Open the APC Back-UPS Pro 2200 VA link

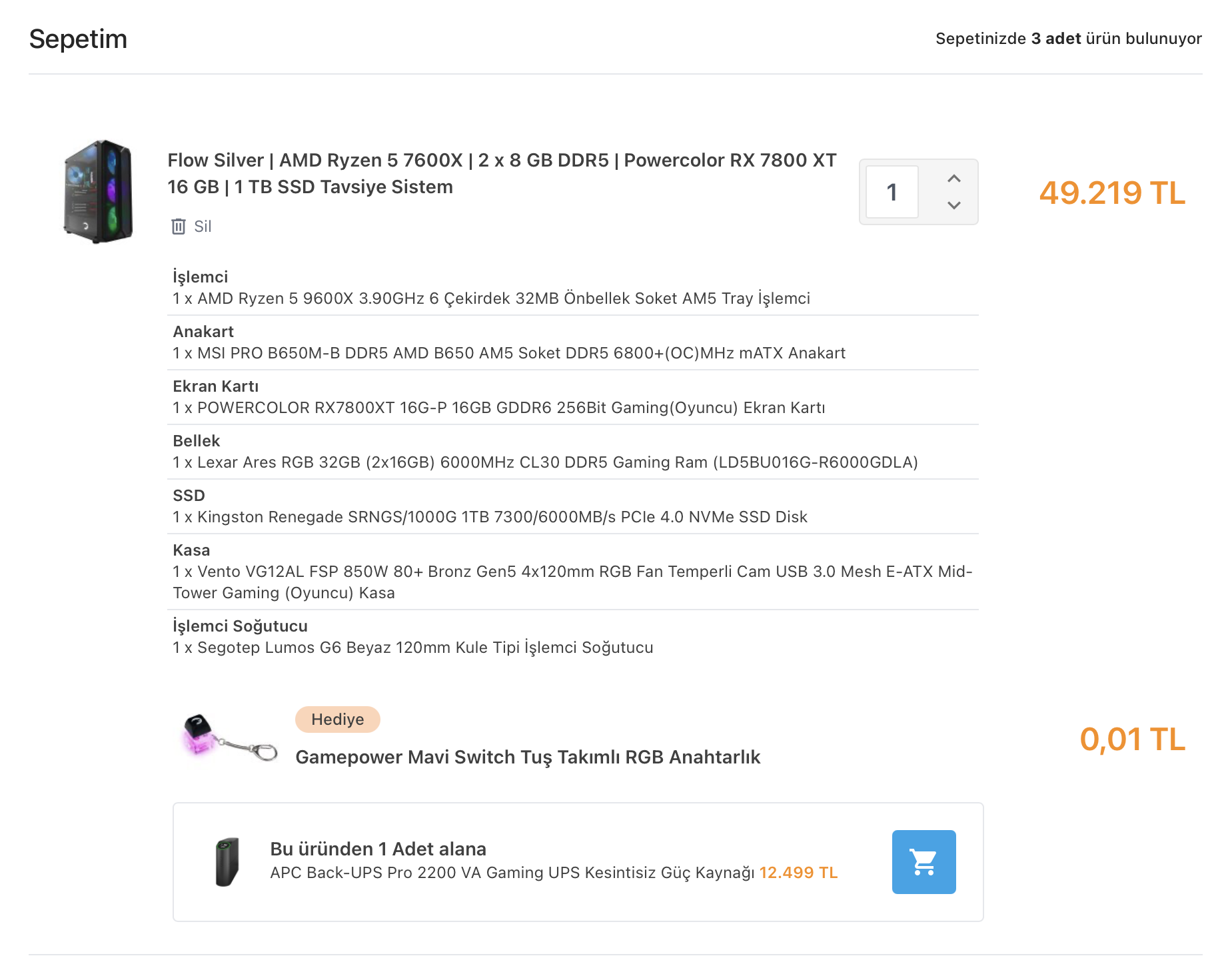click(x=512, y=873)
